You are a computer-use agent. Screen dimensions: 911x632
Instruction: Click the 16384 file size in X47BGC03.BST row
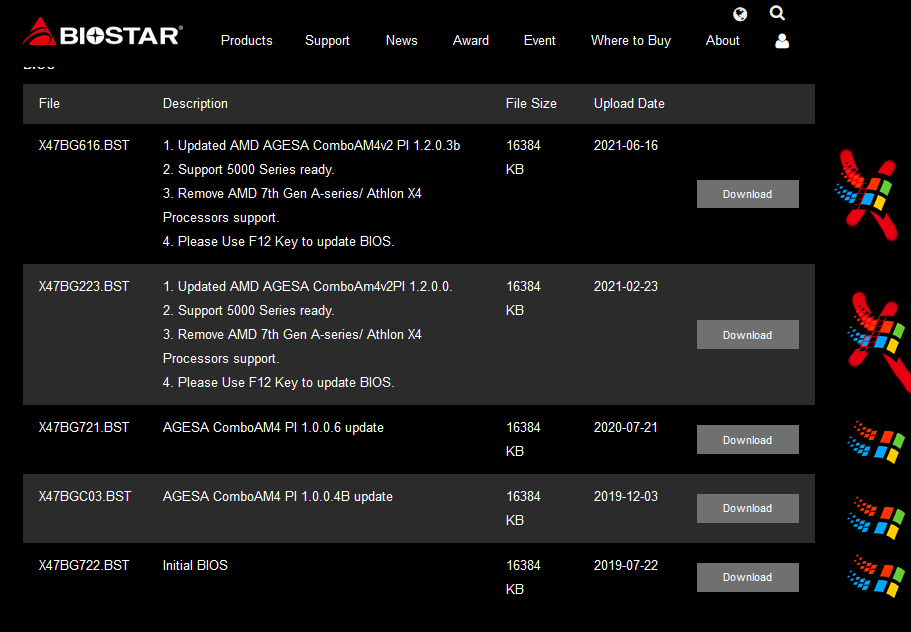click(x=523, y=497)
